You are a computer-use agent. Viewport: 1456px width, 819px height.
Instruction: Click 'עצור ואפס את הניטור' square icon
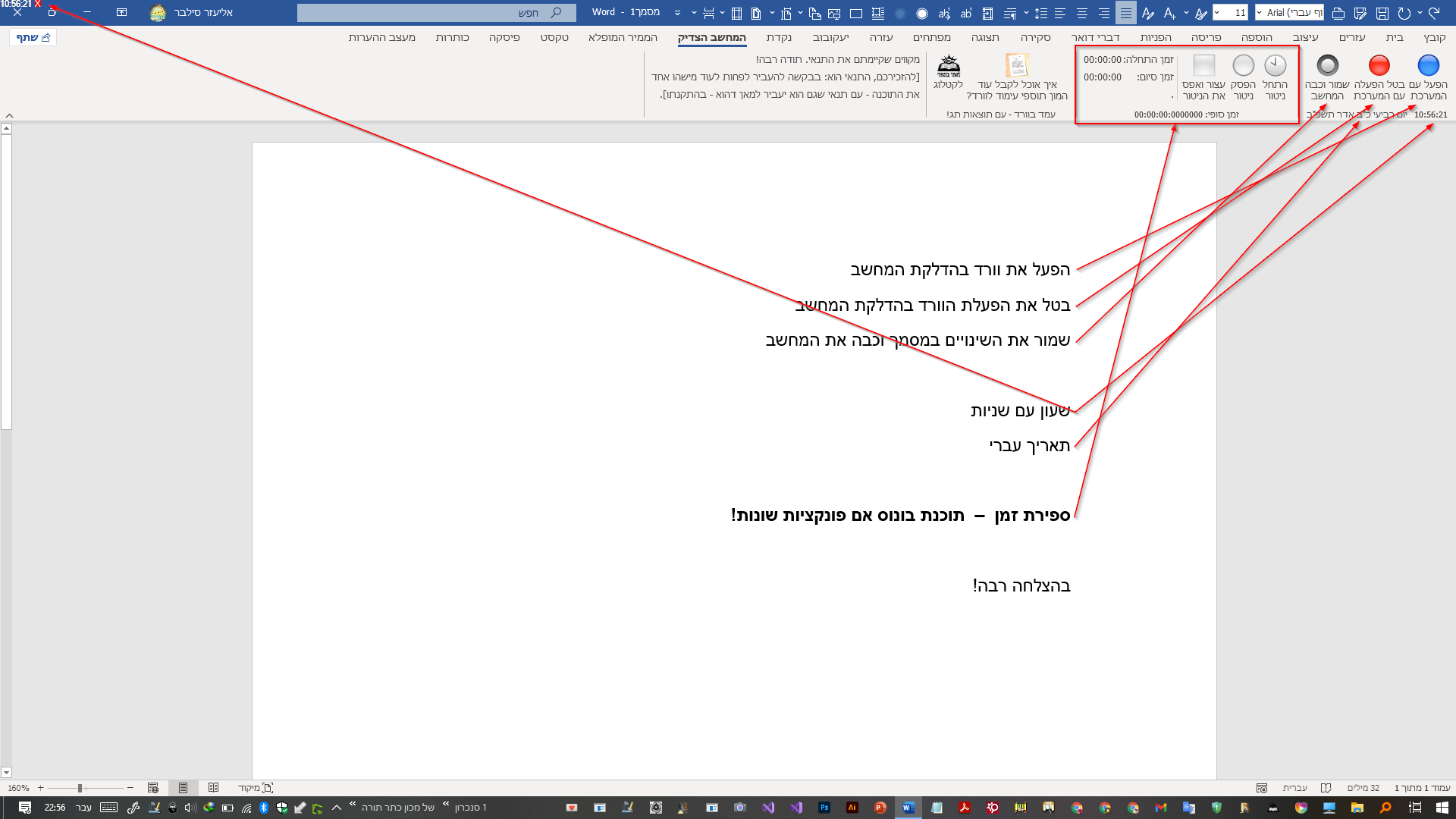pos(1204,66)
